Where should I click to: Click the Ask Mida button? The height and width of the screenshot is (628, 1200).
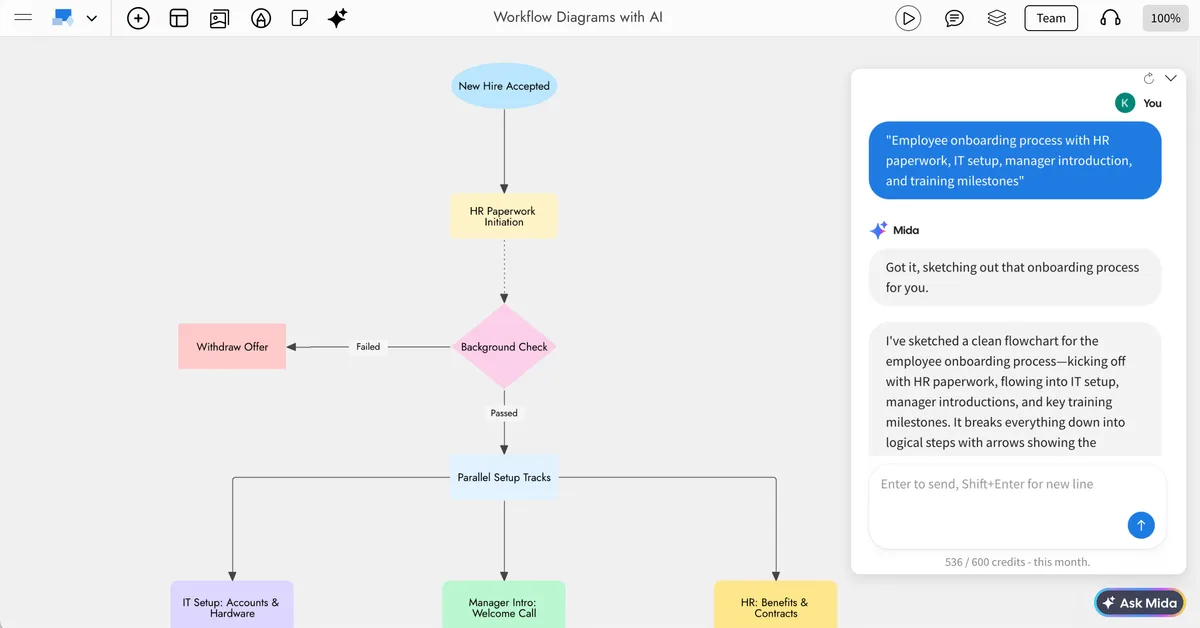[x=1139, y=603]
